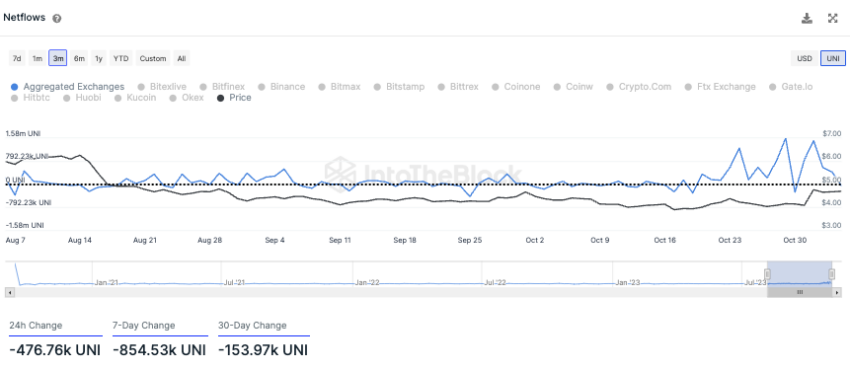Image resolution: width=850 pixels, height=369 pixels.
Task: Click the selected range in navigator
Action: point(800,274)
